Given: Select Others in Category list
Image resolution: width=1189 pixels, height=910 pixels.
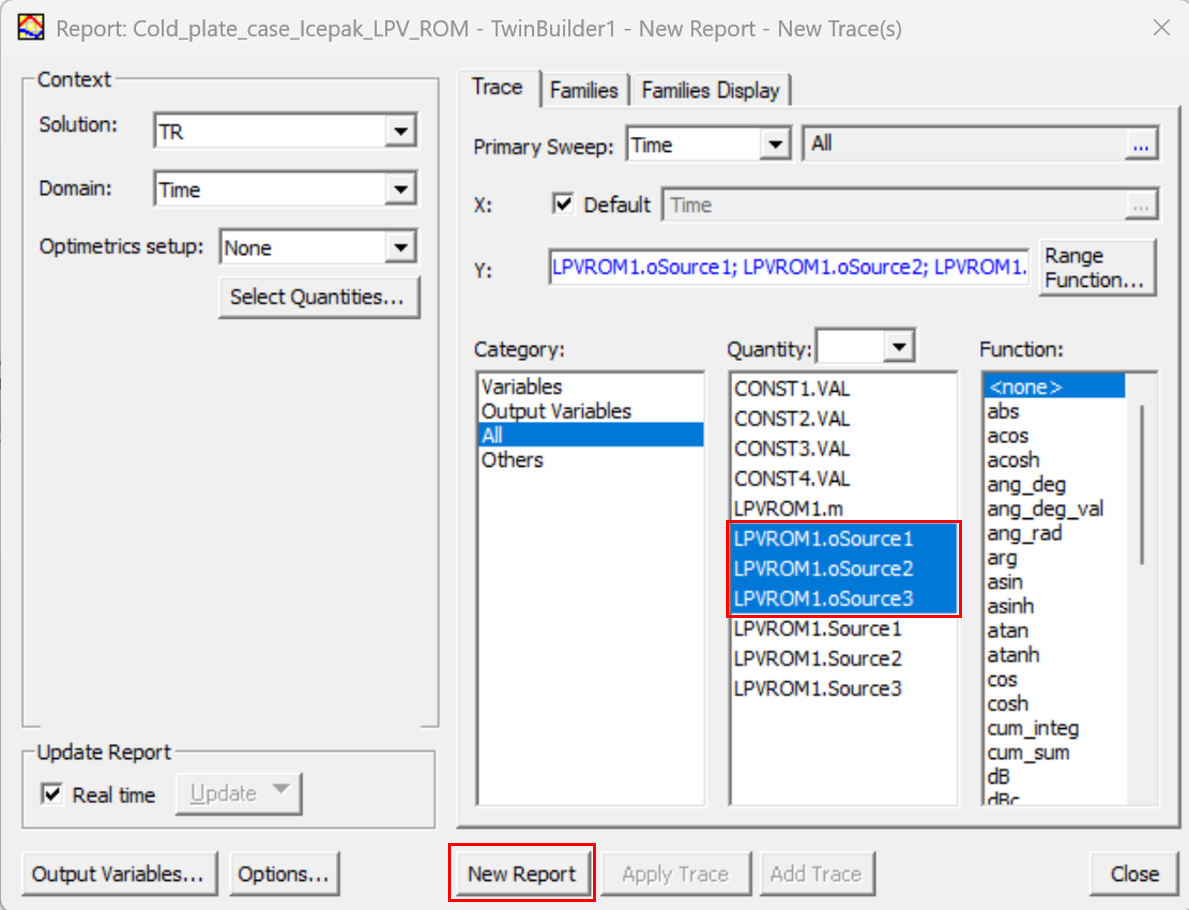Looking at the screenshot, I should tap(591, 460).
